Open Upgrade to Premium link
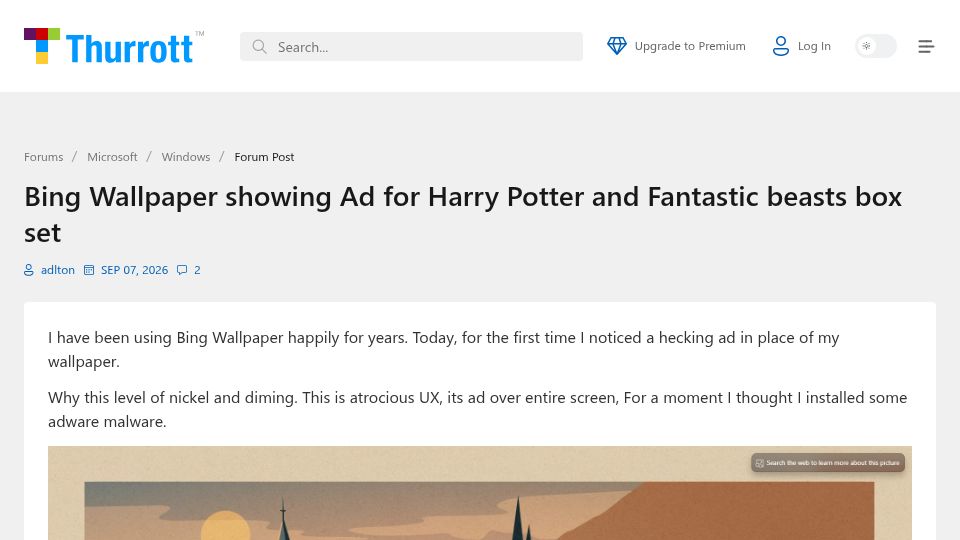Image resolution: width=960 pixels, height=540 pixels. (x=690, y=46)
